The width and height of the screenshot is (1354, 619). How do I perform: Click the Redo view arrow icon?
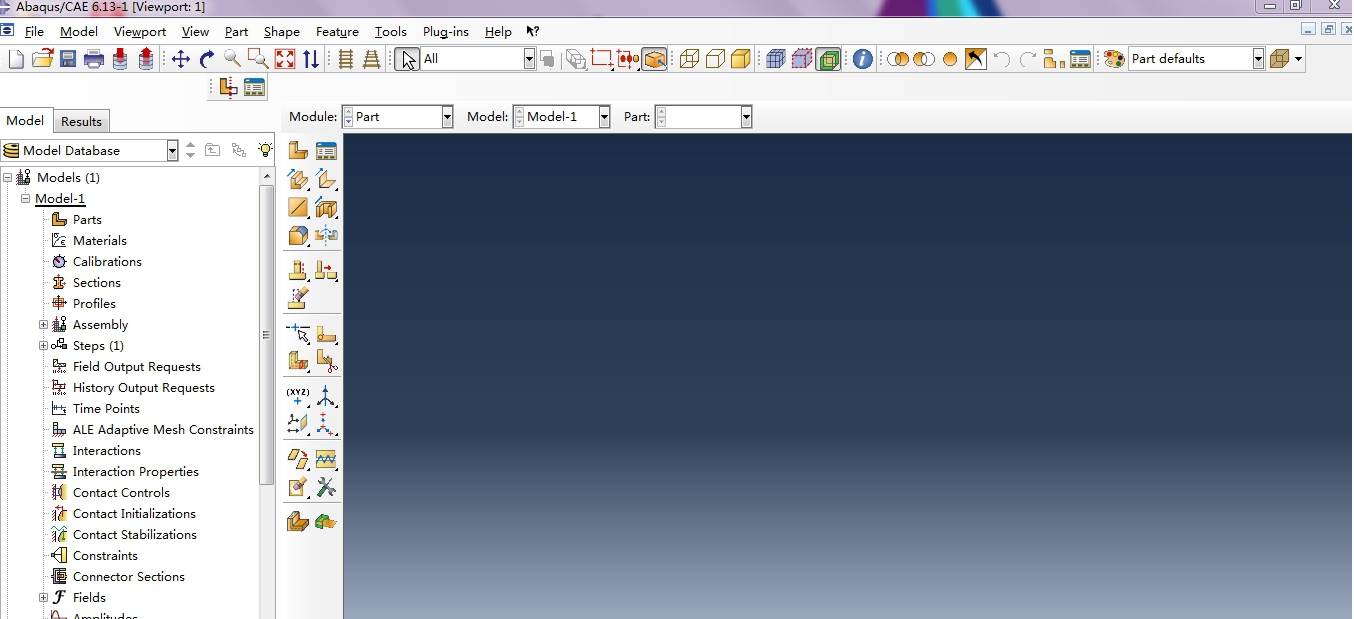click(1027, 59)
